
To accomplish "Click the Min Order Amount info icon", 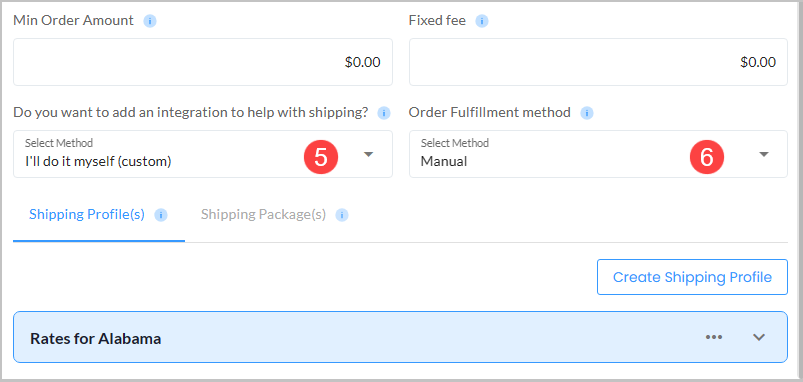I will 150,21.
